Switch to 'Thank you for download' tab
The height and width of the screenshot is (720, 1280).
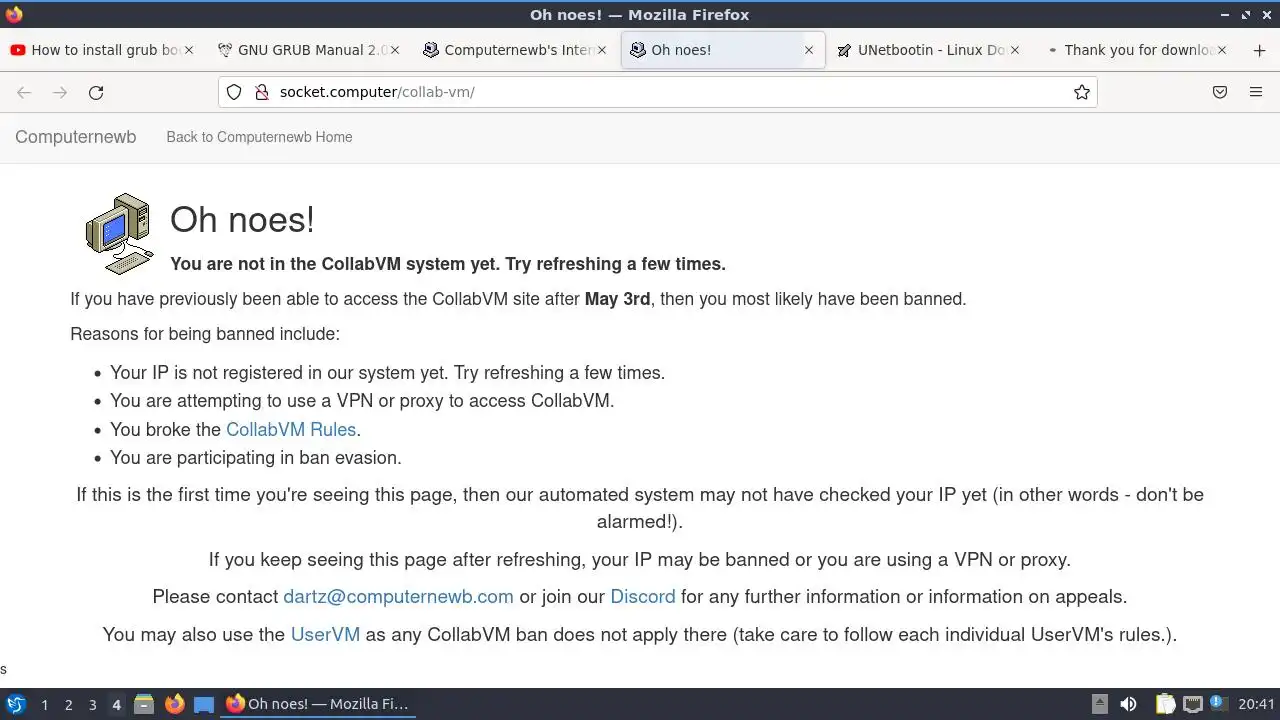click(1135, 50)
